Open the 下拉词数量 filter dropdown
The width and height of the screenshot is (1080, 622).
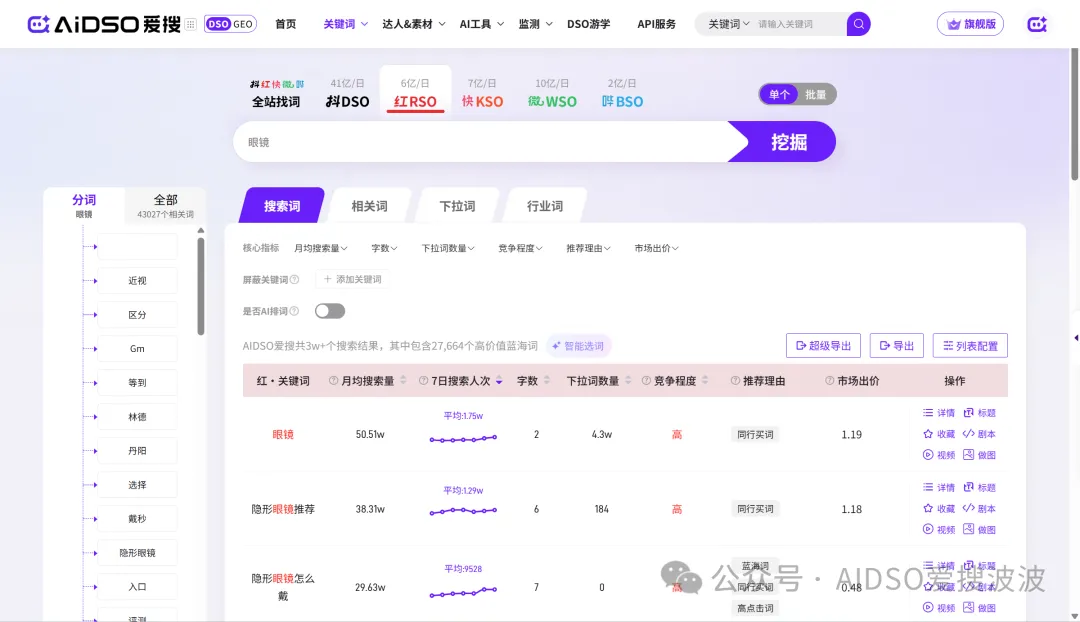448,248
